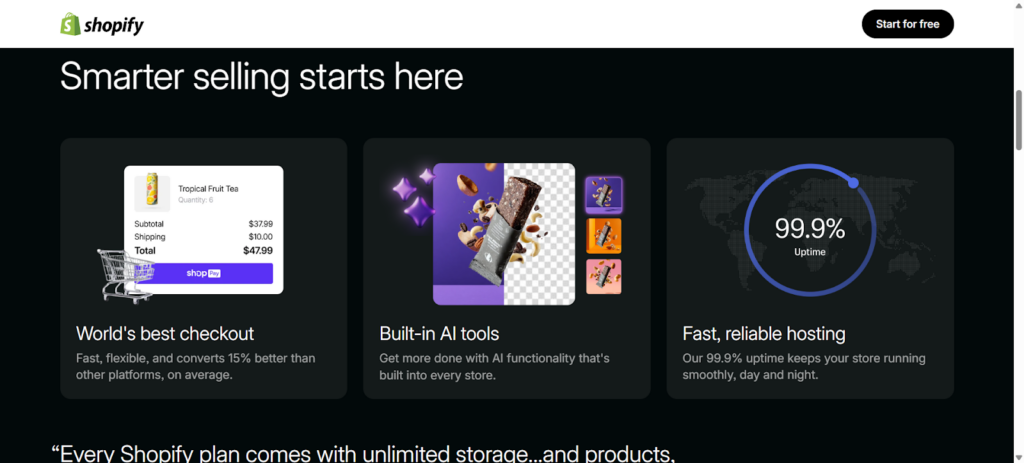Click the Pay badge in the Shop Pay logo
This screenshot has height=463, width=1024.
213,273
